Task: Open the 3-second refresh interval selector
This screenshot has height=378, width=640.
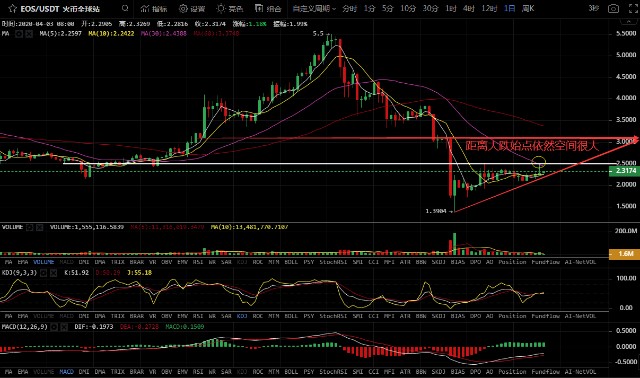Action: coord(593,8)
